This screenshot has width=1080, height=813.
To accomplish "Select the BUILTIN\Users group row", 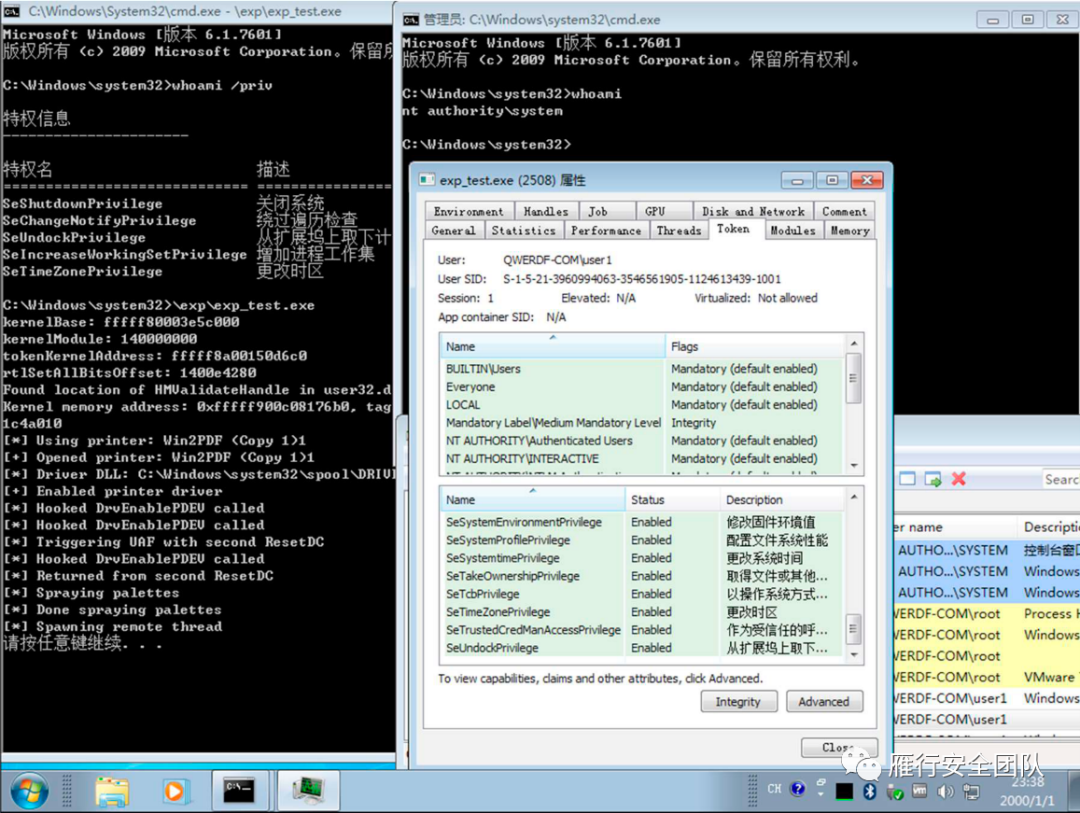I will pyautogui.click(x=642, y=369).
